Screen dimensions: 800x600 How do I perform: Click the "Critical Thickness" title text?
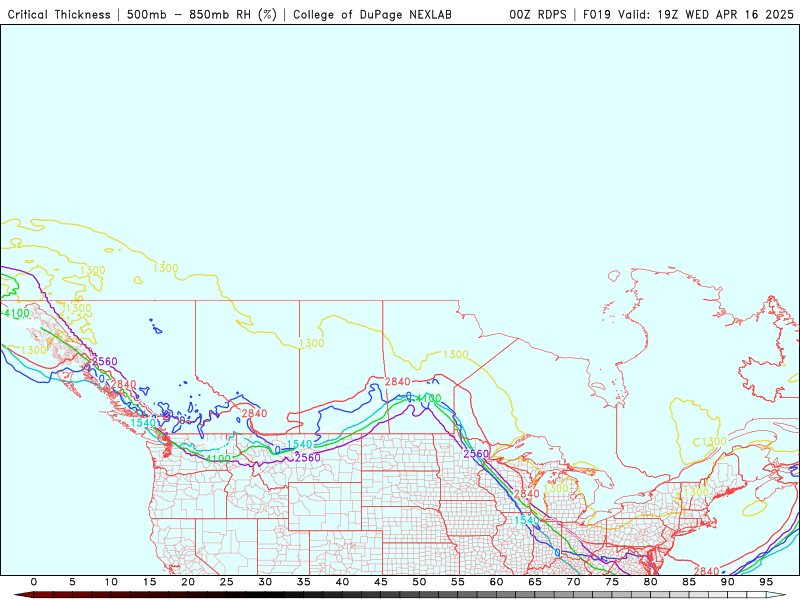59,14
